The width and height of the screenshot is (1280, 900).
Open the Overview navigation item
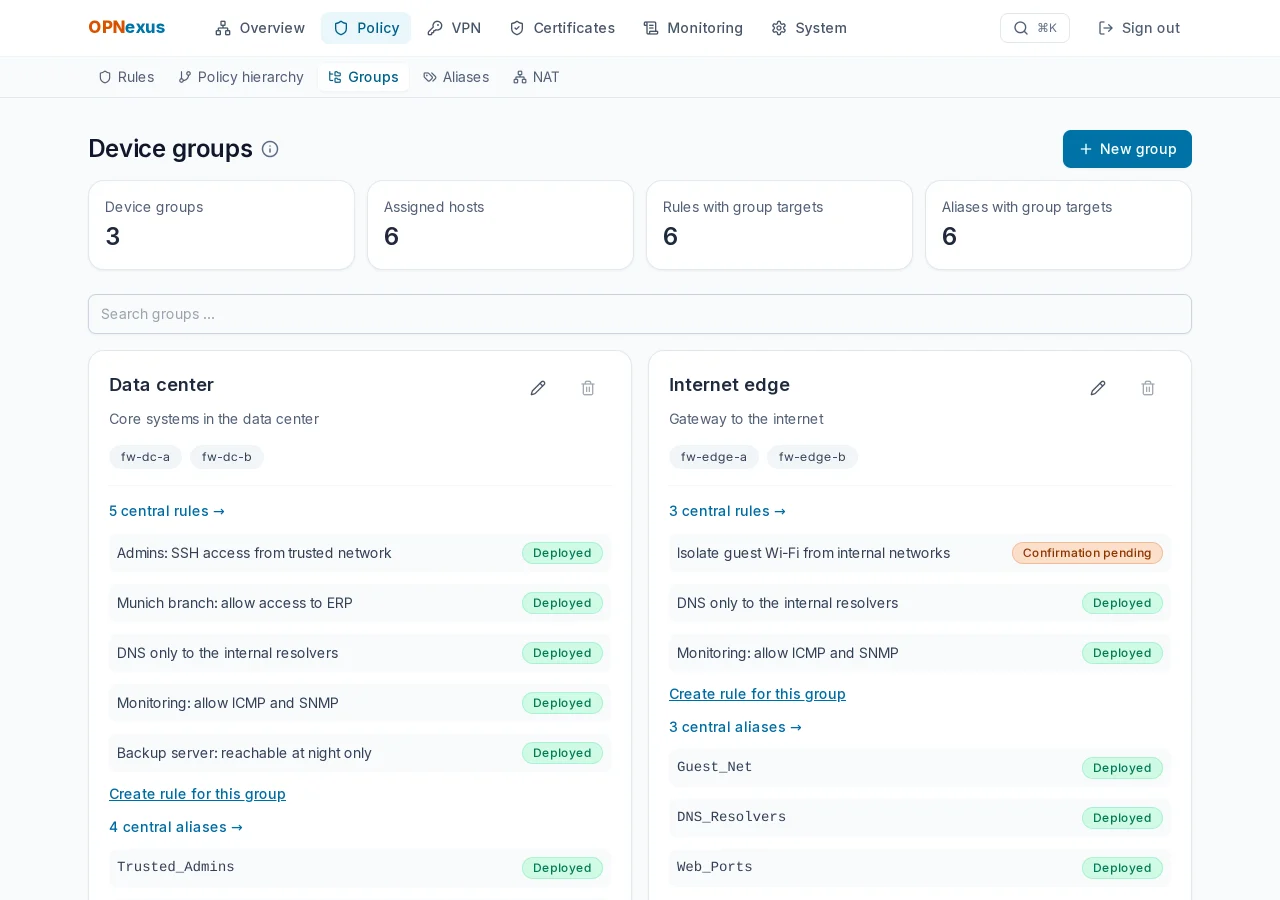coord(260,28)
